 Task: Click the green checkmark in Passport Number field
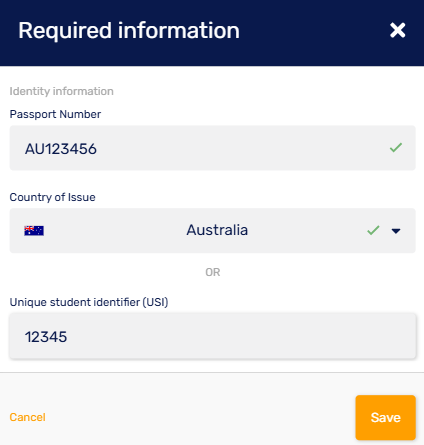[396, 147]
